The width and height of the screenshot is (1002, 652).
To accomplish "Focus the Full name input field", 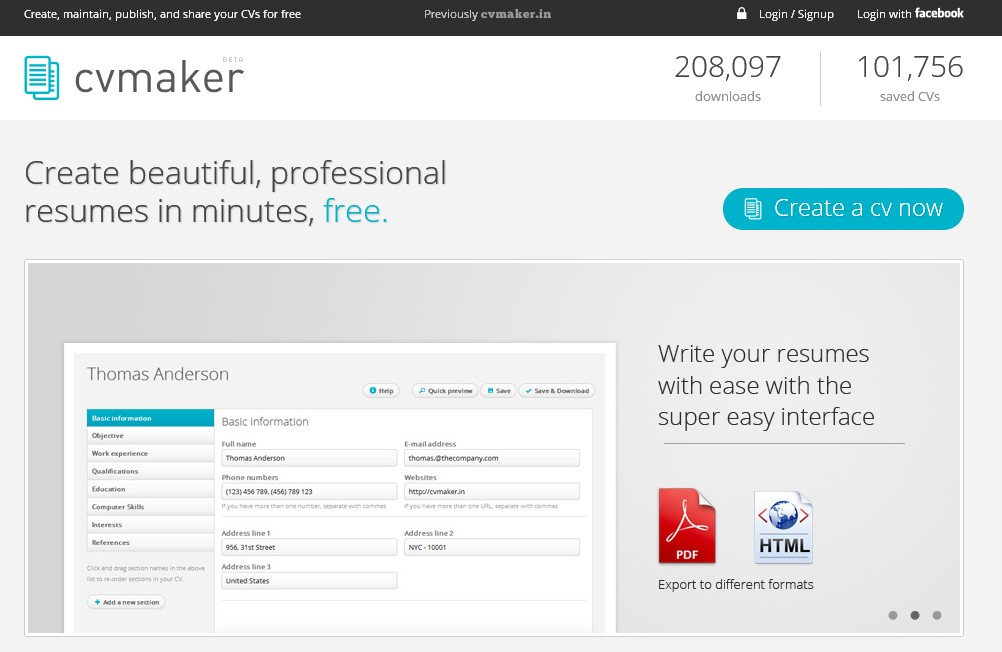I will [309, 458].
